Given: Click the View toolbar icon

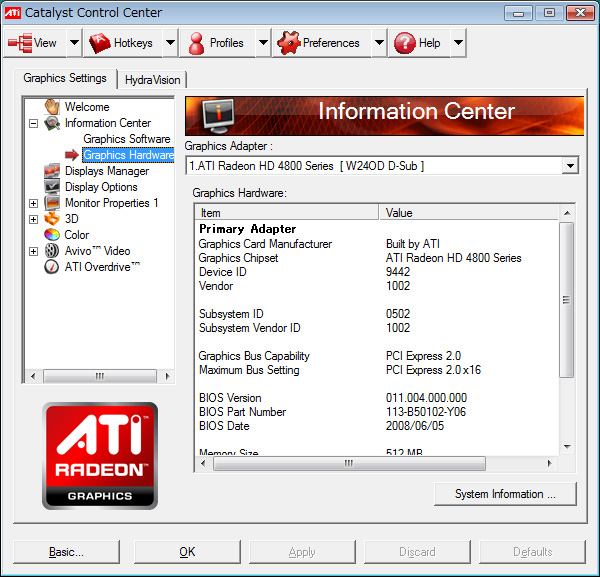Looking at the screenshot, I should pos(20,43).
